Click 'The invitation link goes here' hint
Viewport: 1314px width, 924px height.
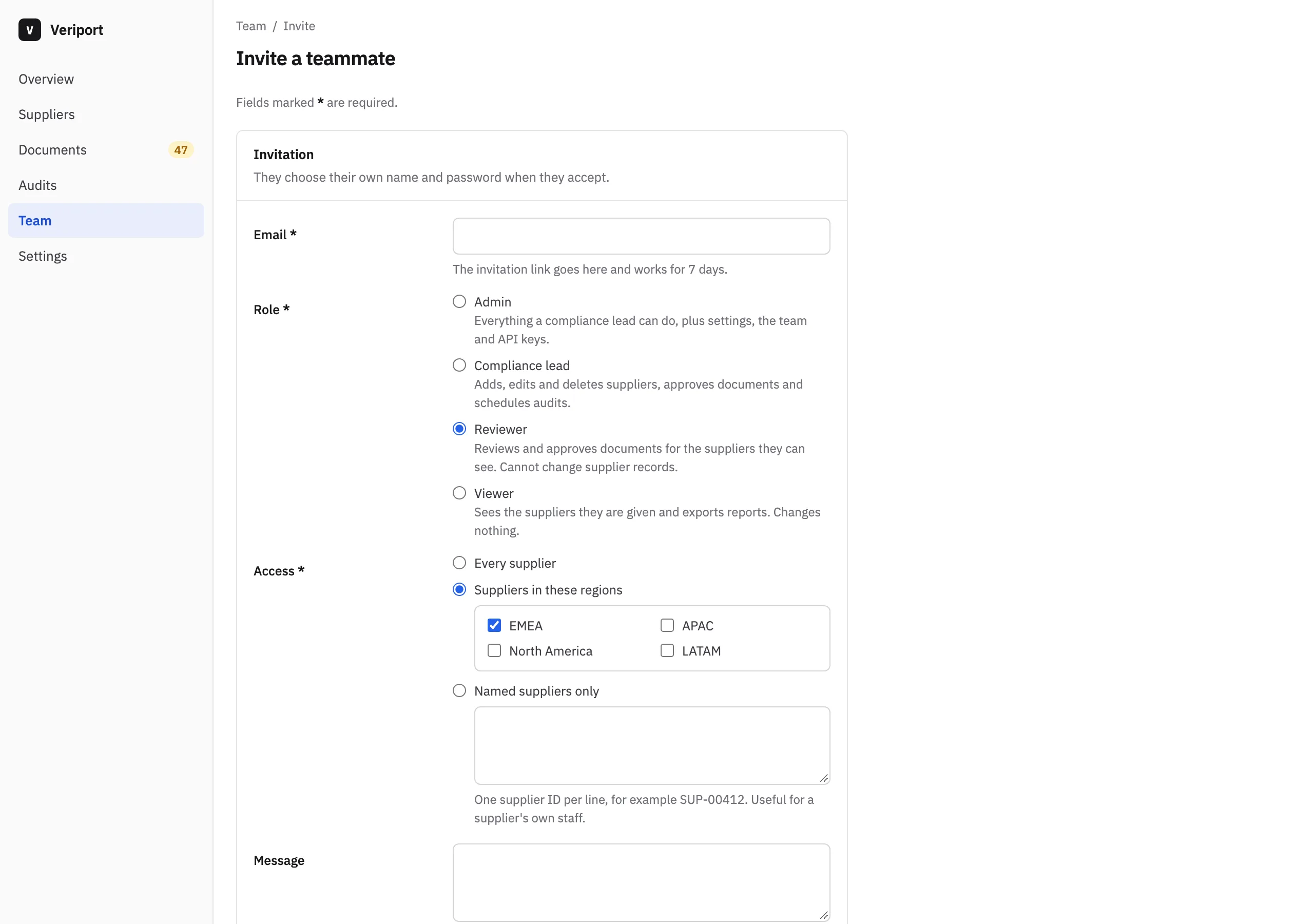click(589, 269)
